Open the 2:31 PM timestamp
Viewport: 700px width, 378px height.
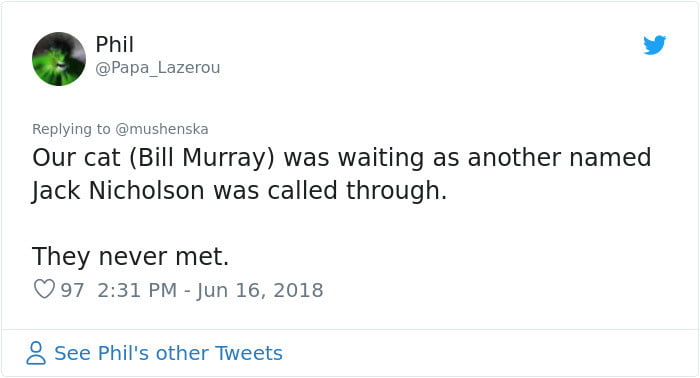click(x=138, y=290)
